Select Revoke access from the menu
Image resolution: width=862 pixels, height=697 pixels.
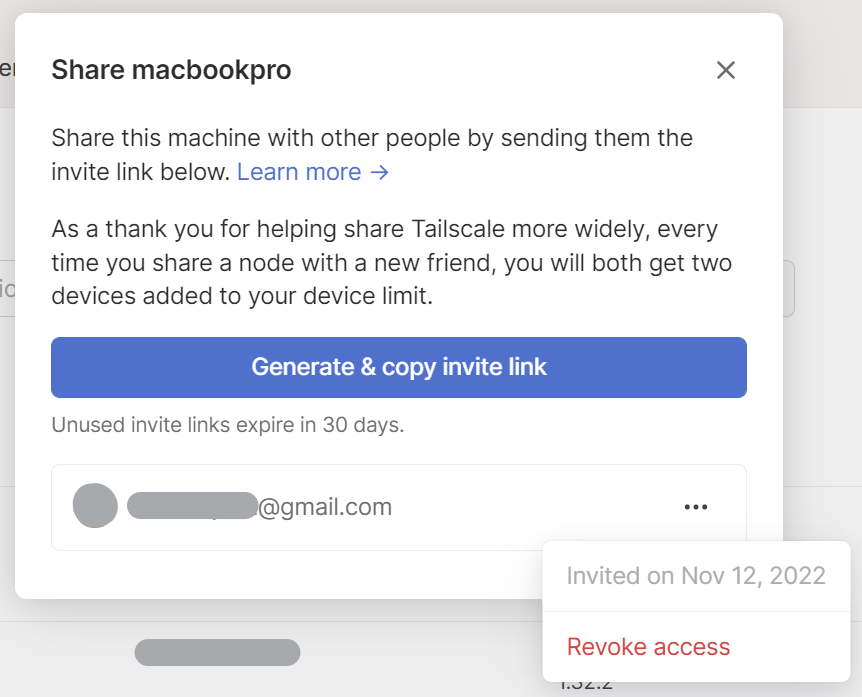point(648,646)
